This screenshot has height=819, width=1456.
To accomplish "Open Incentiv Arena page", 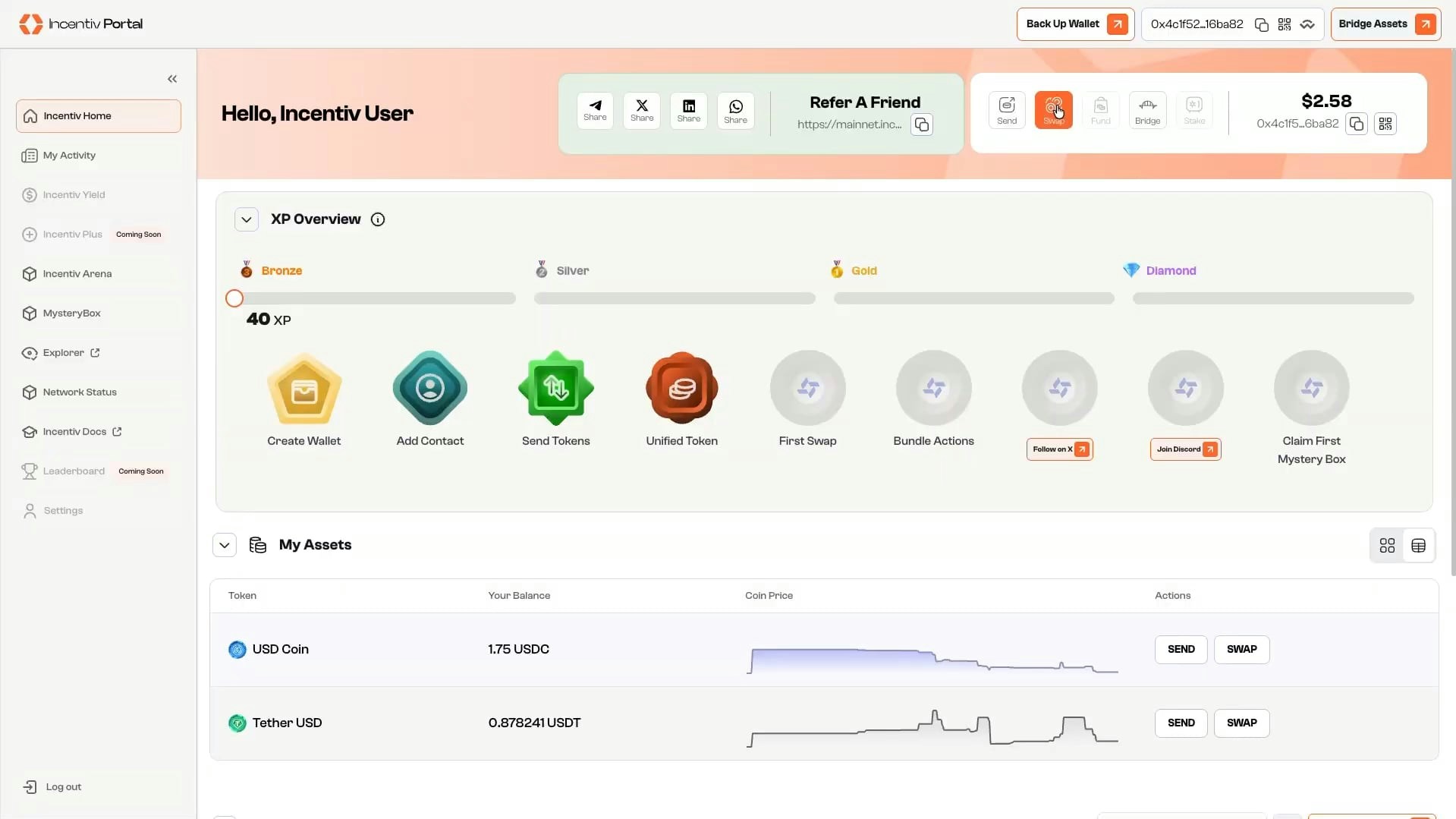I will click(99, 274).
